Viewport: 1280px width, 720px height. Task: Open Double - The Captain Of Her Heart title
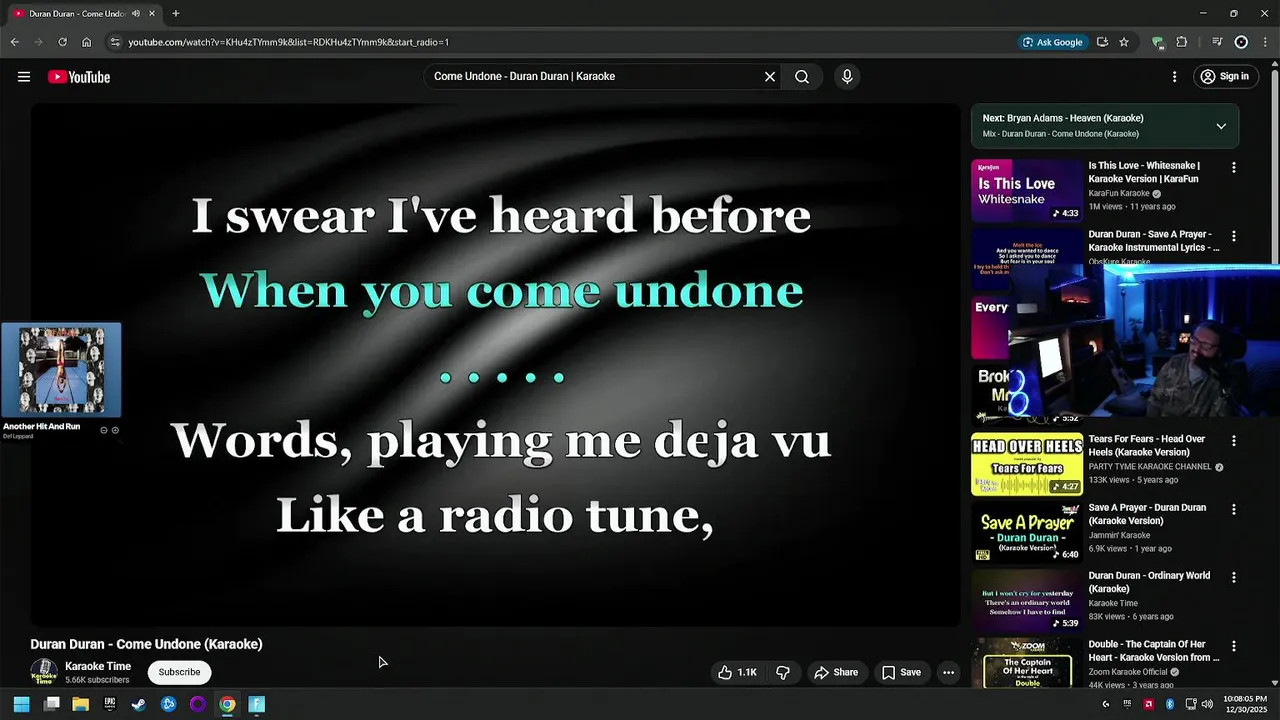point(1154,651)
